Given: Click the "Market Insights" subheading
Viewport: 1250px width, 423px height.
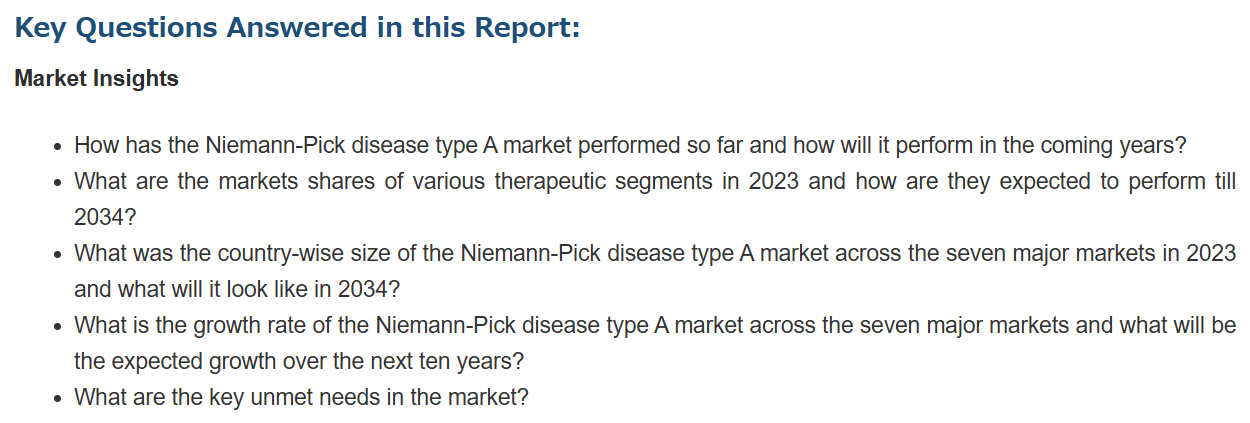Looking at the screenshot, I should [97, 79].
